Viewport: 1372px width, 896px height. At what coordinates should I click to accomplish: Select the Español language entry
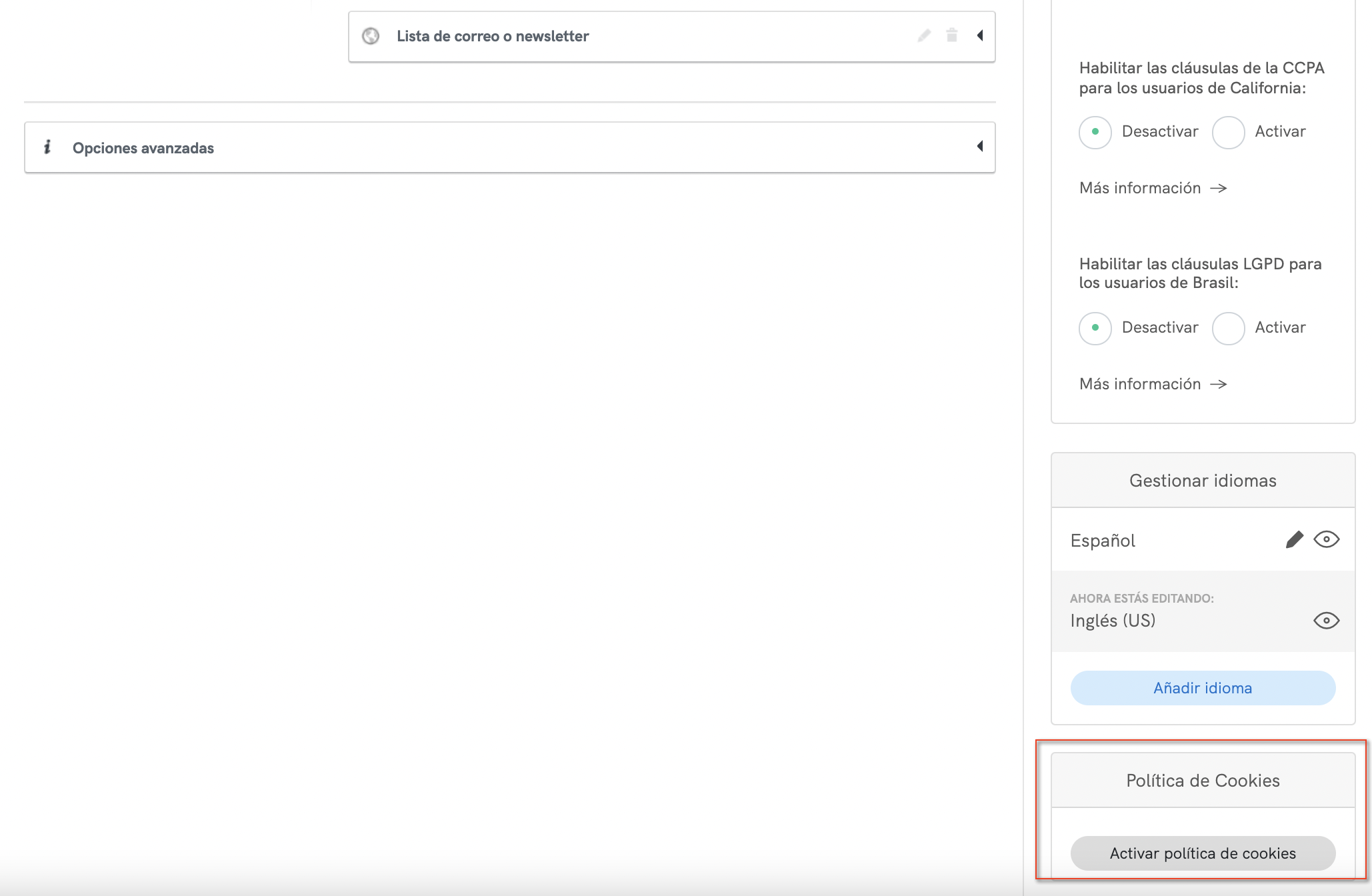point(1103,541)
